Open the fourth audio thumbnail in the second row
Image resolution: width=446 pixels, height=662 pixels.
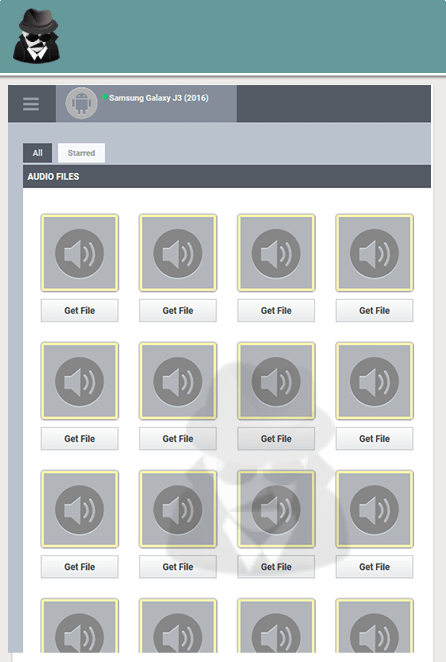pyautogui.click(x=375, y=381)
